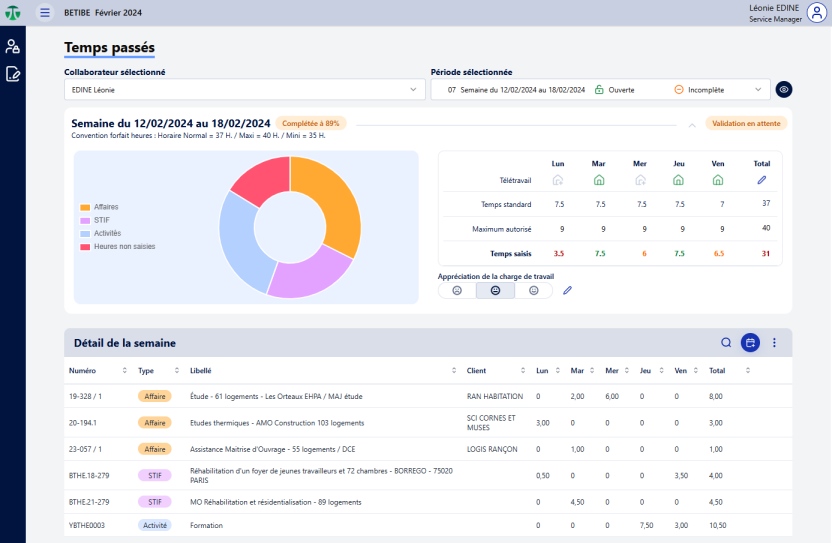Edit télétravail days with the pencil icon
Viewport: 832px width, 543px height.
[761, 180]
